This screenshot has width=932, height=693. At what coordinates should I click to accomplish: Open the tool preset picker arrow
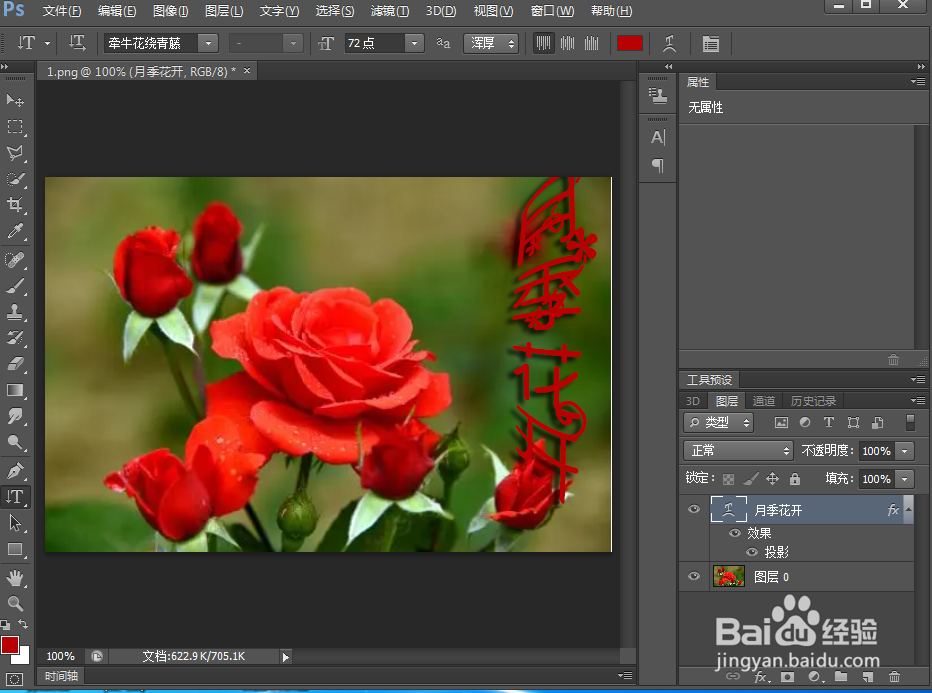click(48, 43)
